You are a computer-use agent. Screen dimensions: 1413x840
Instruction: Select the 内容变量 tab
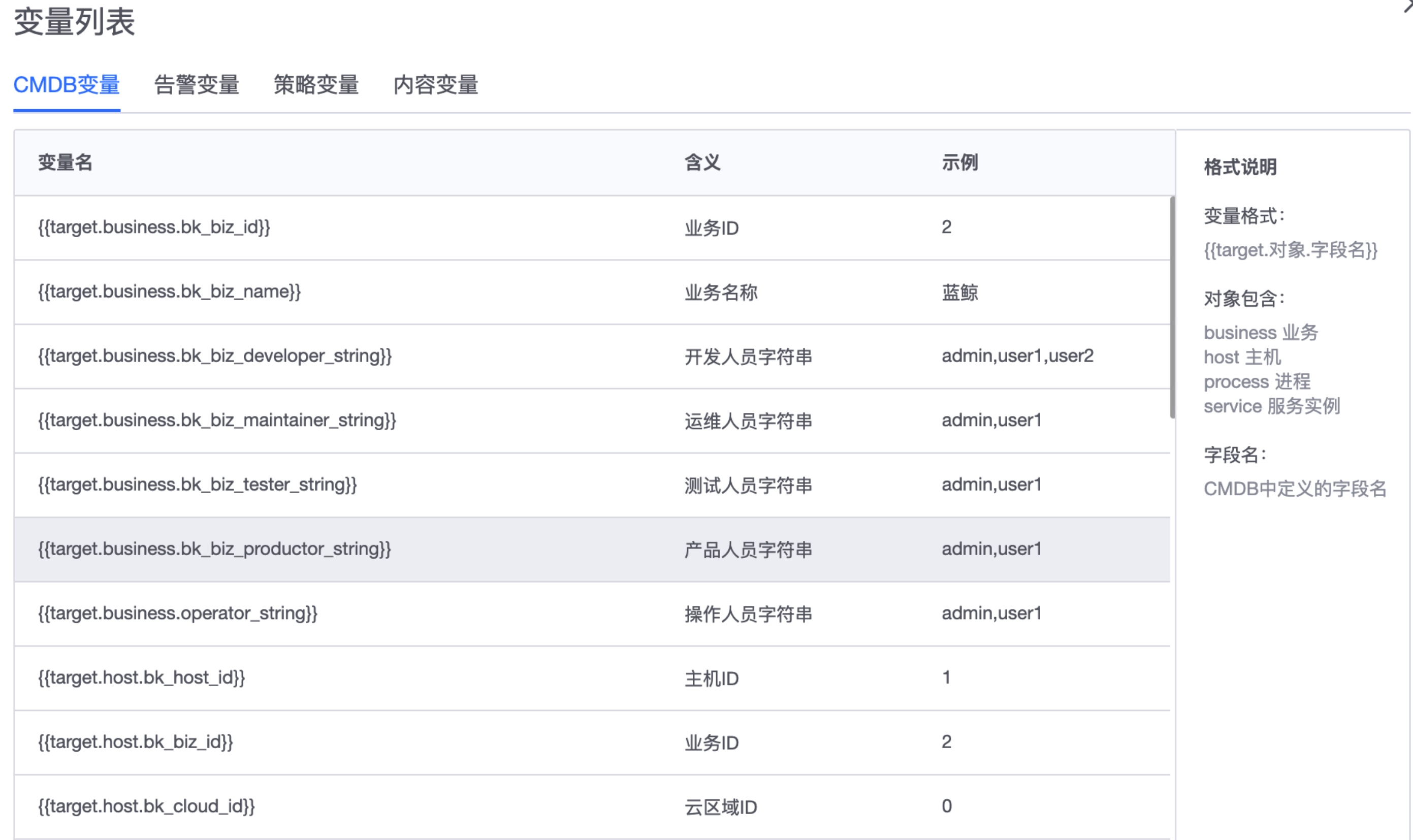tap(435, 85)
